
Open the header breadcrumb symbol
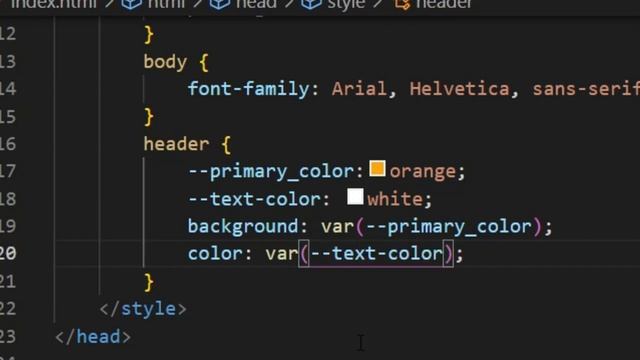point(433,4)
